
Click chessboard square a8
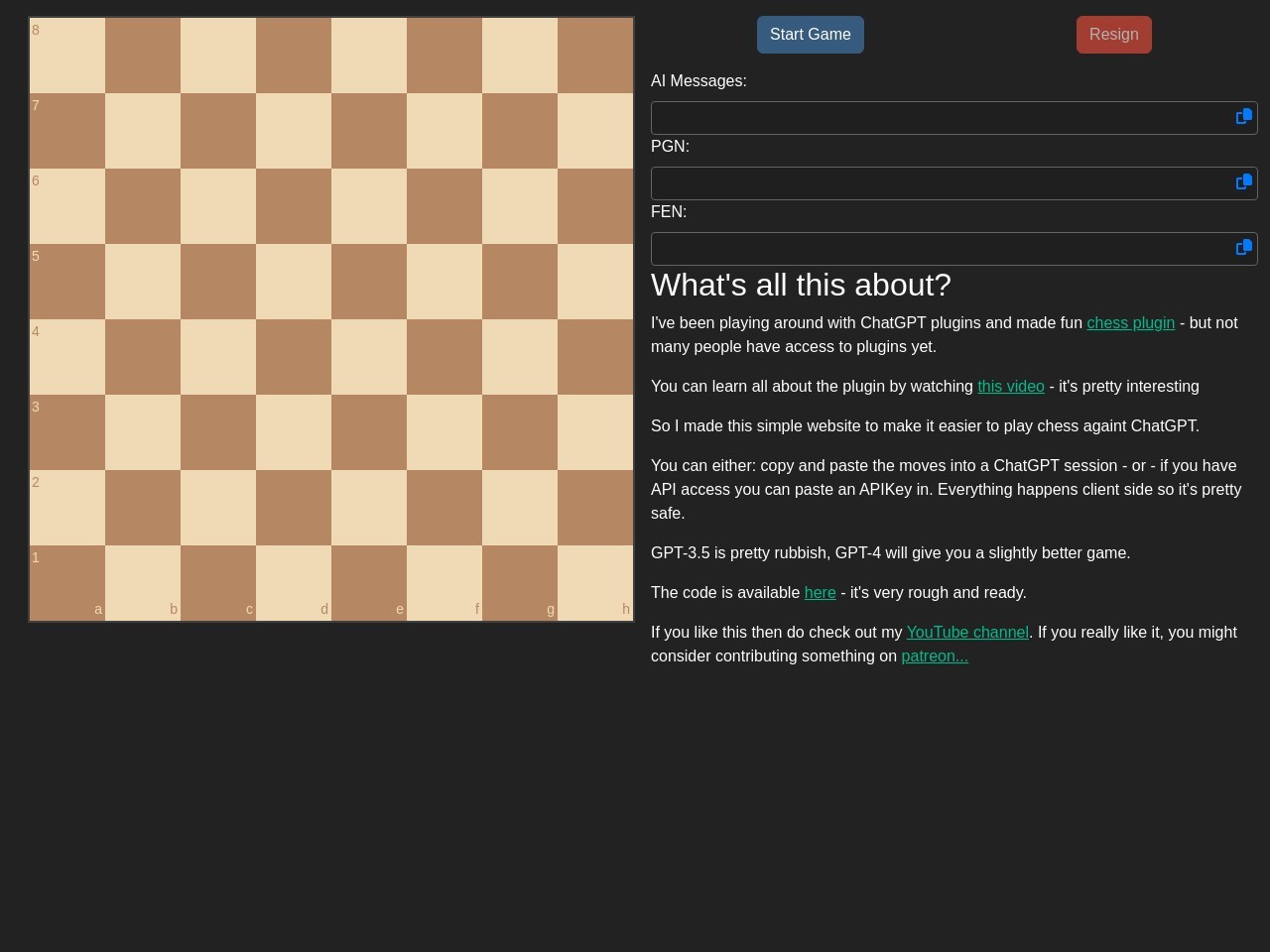coord(67,56)
